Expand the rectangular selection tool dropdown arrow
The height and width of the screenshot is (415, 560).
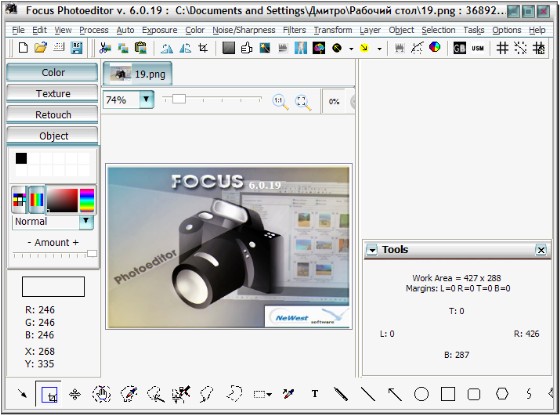[269, 395]
